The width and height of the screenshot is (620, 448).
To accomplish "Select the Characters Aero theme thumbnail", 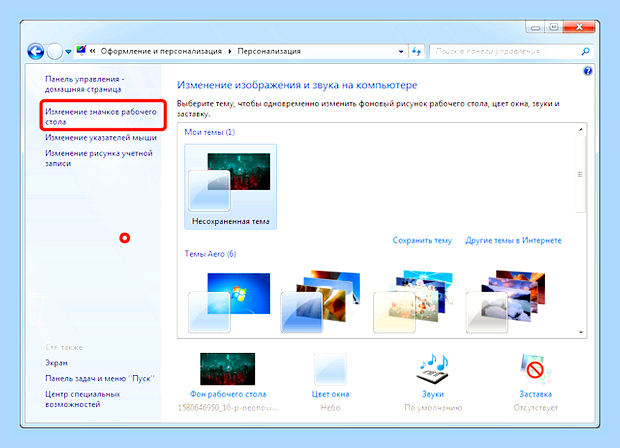I will [413, 302].
